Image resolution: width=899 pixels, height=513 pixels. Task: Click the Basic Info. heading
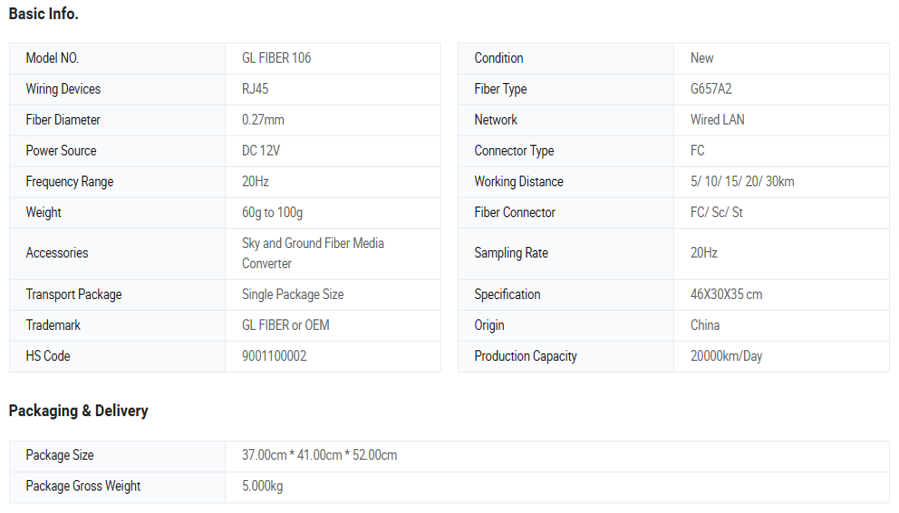point(43,14)
